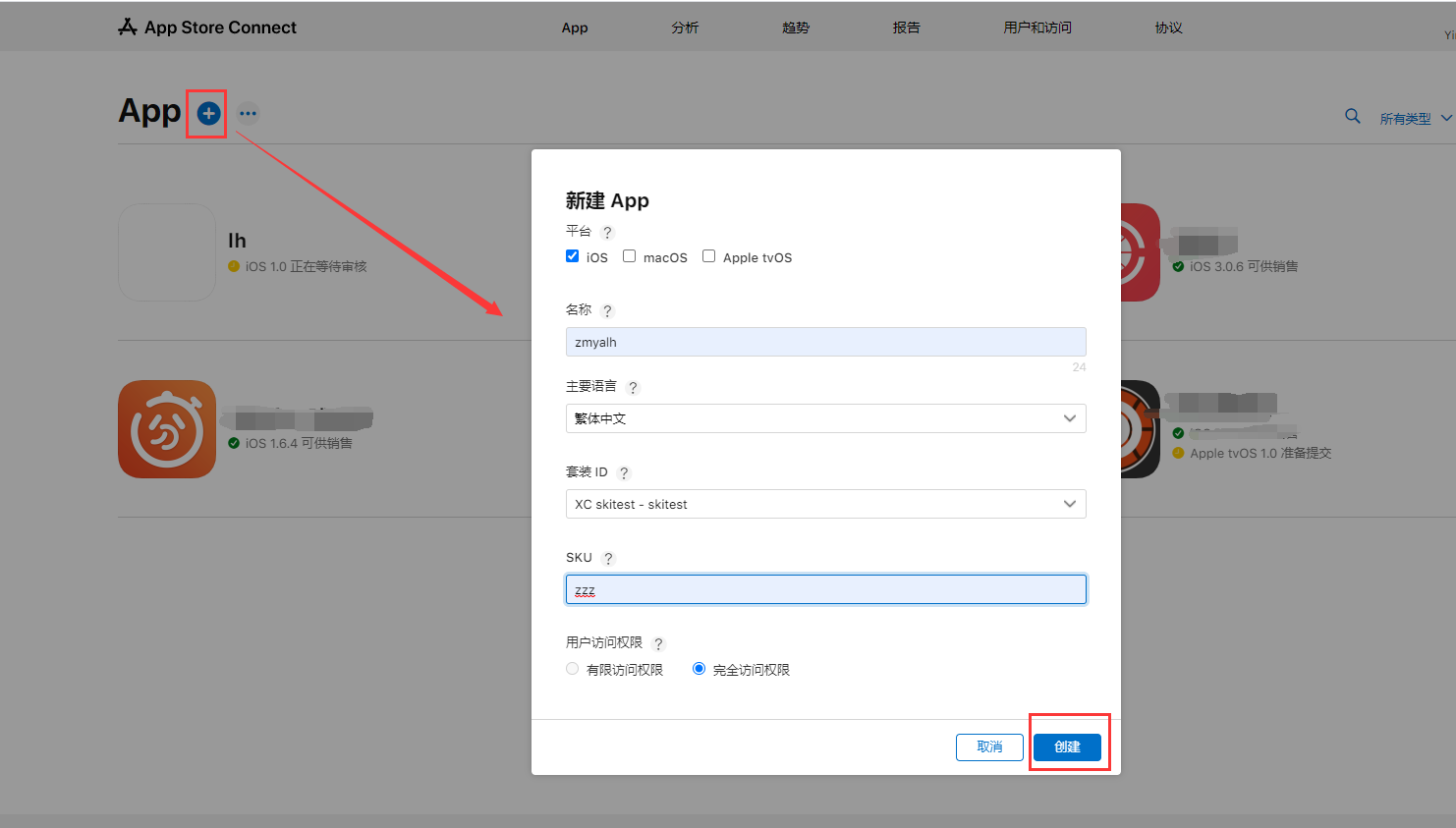The image size is (1456, 828).
Task: Open the ellipsis more-options icon beside App
Action: coord(248,114)
